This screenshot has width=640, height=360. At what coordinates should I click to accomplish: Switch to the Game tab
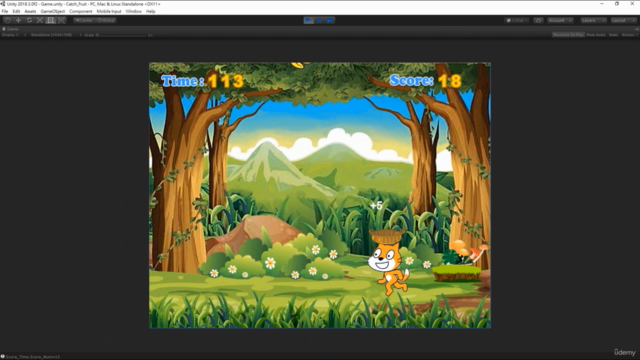pyautogui.click(x=11, y=29)
